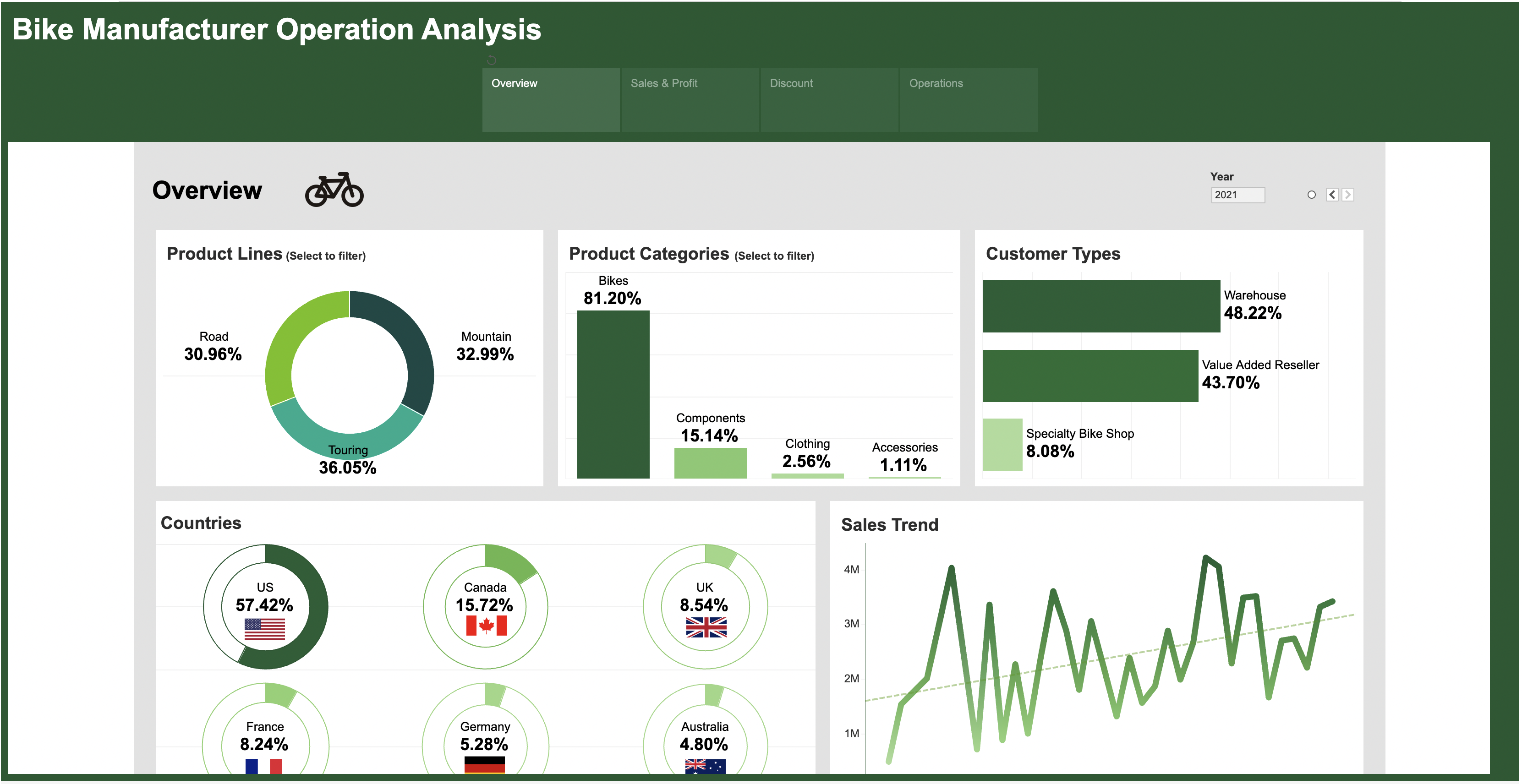
Task: Click the Bikes category bar
Action: (613, 394)
